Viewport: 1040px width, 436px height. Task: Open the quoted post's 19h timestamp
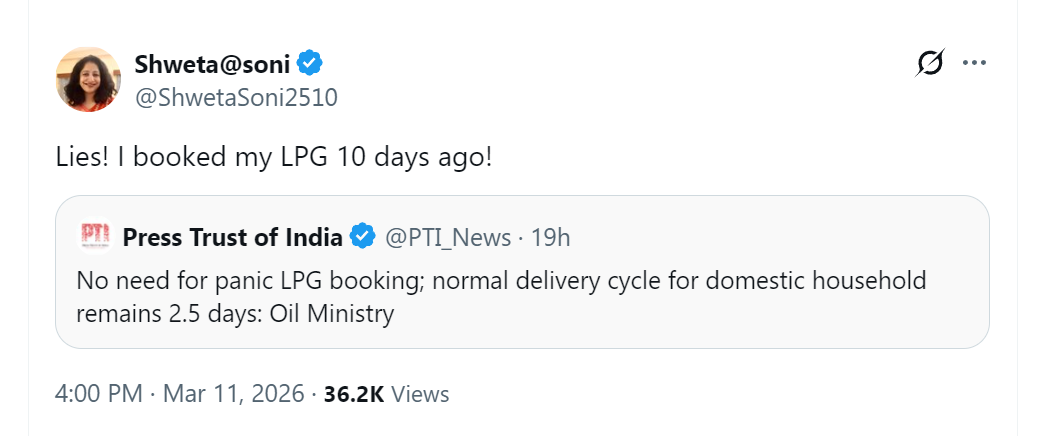pyautogui.click(x=551, y=238)
